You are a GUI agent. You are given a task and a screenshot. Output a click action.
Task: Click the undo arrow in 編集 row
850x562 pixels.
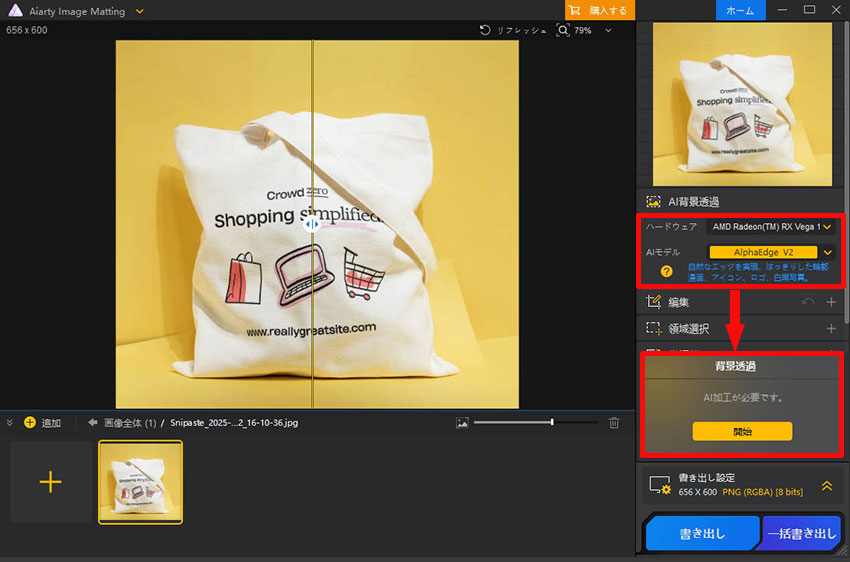pyautogui.click(x=808, y=302)
